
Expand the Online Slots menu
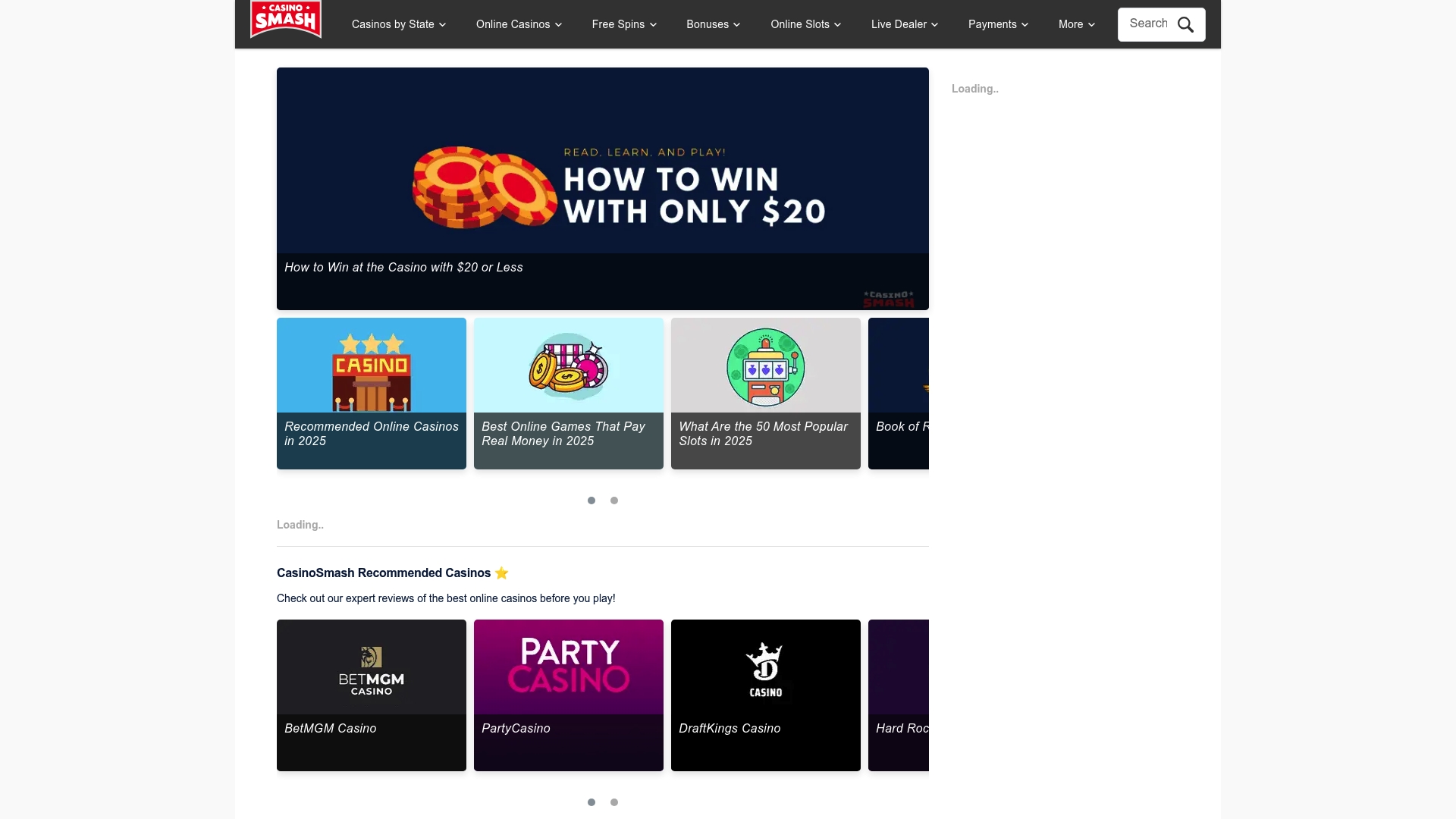coord(806,24)
